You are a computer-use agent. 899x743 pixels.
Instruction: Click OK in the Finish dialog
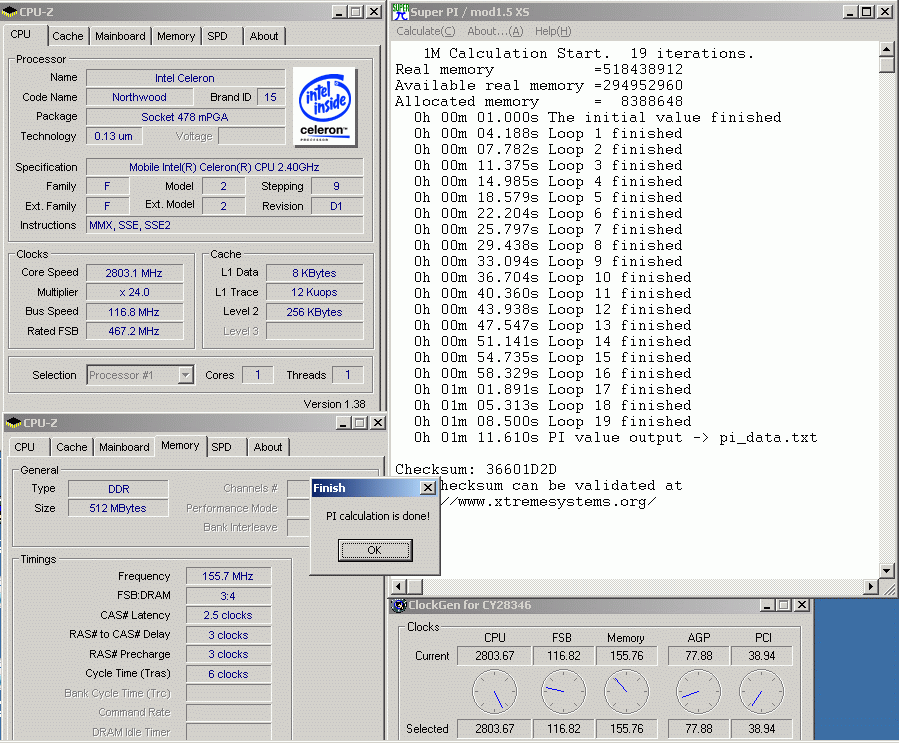[x=375, y=550]
